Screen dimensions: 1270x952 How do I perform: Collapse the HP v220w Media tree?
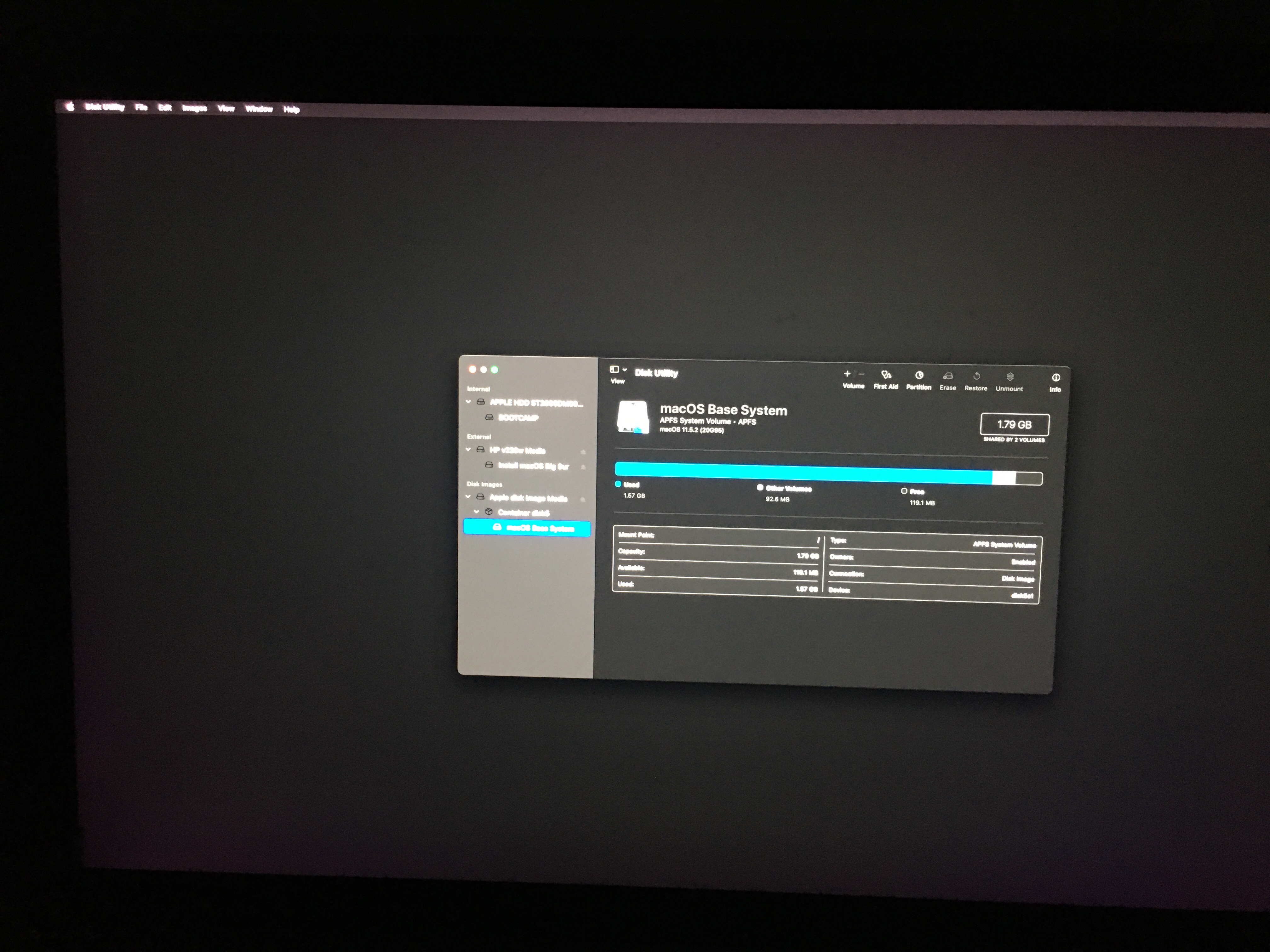(468, 449)
